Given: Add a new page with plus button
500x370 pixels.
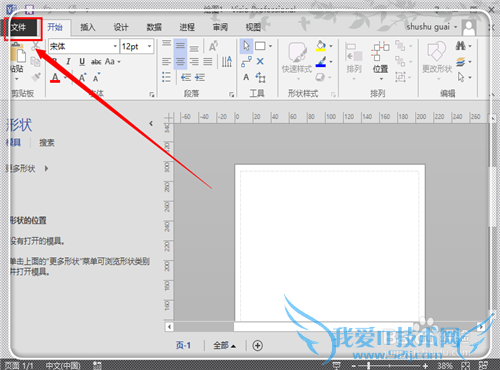Looking at the screenshot, I should [257, 346].
